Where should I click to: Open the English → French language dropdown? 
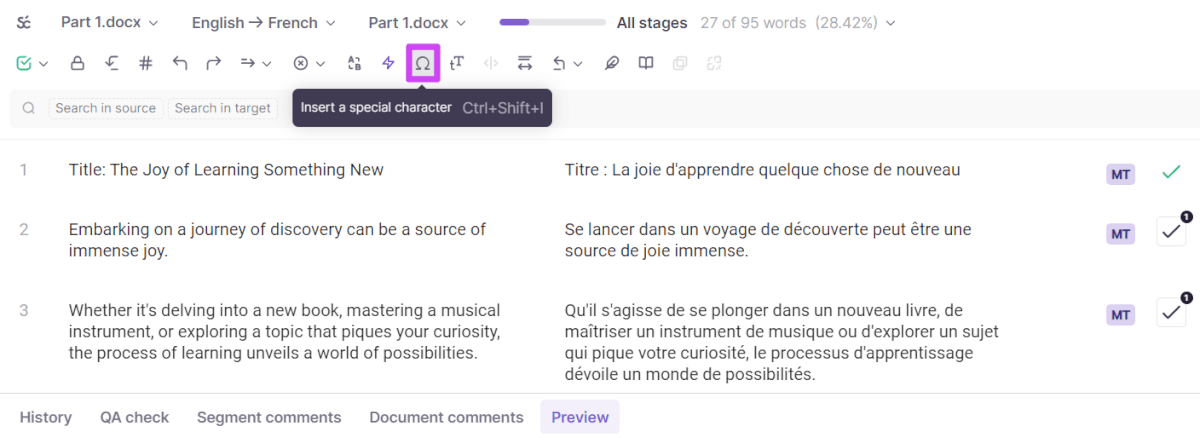click(x=263, y=22)
